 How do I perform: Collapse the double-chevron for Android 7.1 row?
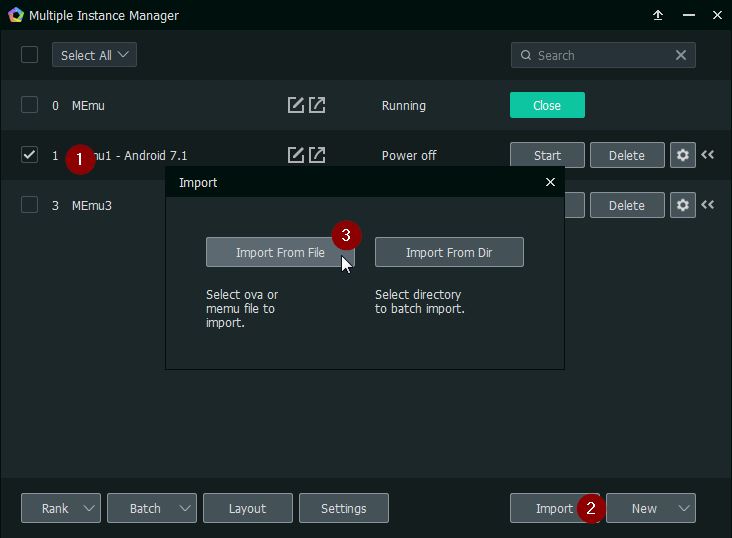click(708, 155)
